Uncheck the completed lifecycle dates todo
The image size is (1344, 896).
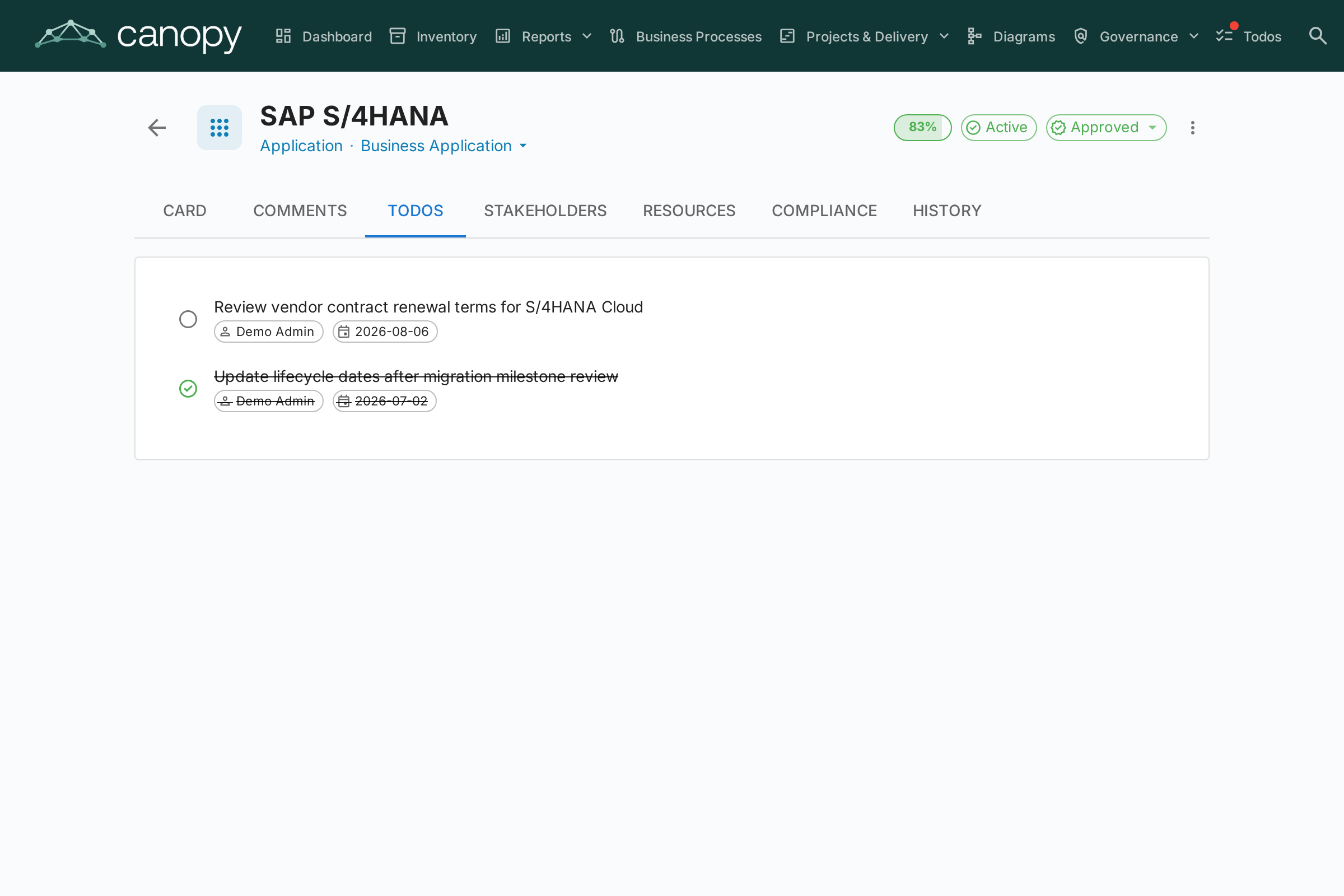click(188, 389)
